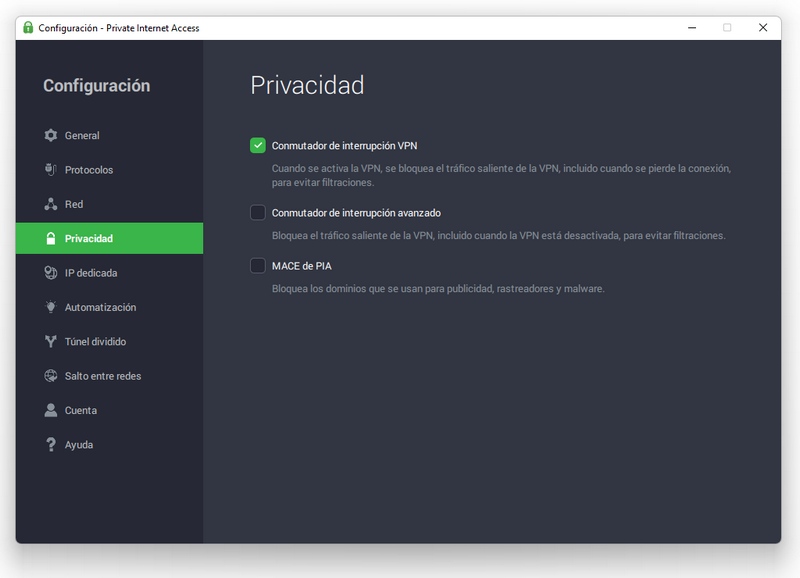Click the IP dedicada globe icon

click(x=51, y=273)
